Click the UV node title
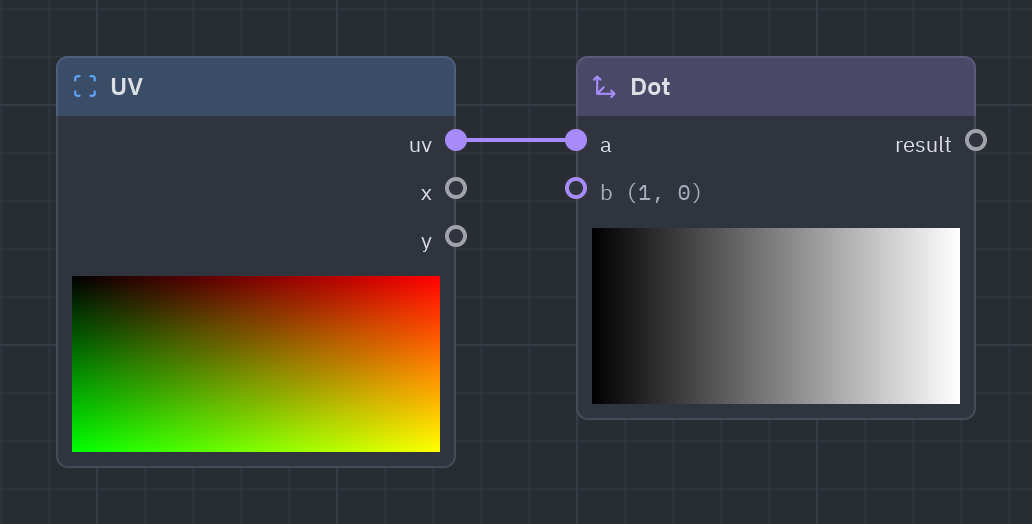The image size is (1032, 524). 126,87
